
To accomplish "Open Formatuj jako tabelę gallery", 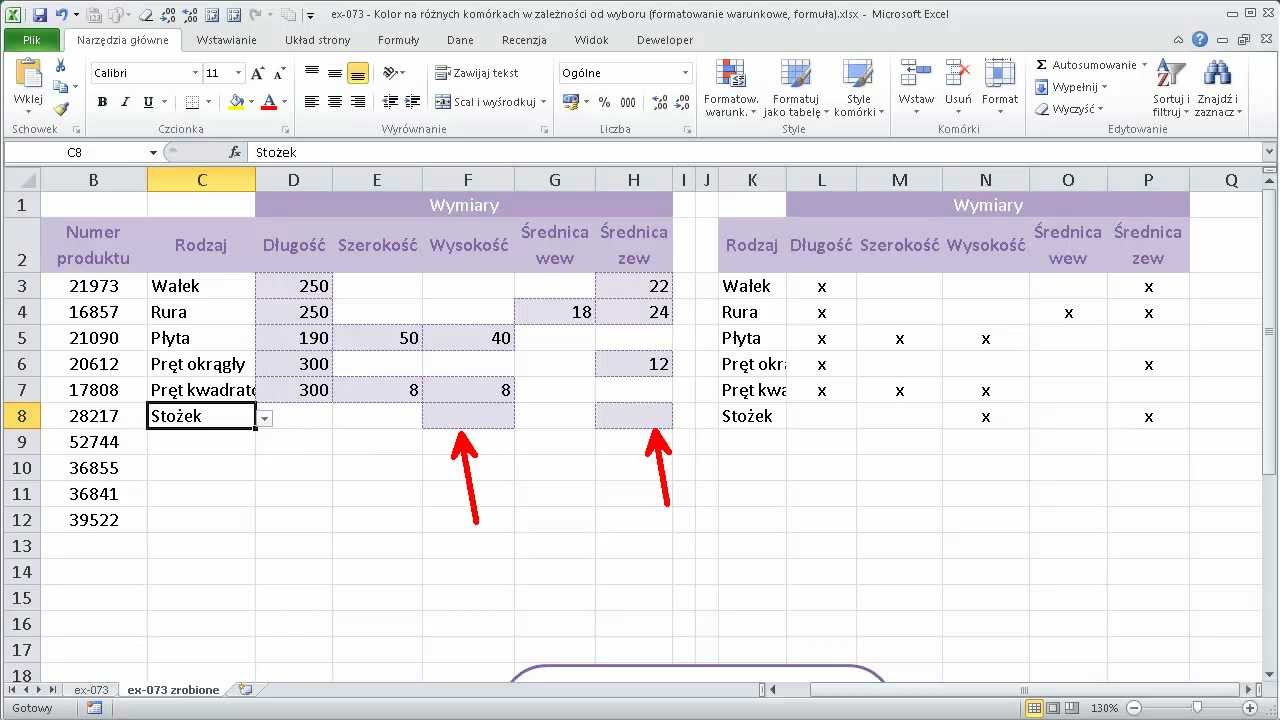I will (796, 88).
